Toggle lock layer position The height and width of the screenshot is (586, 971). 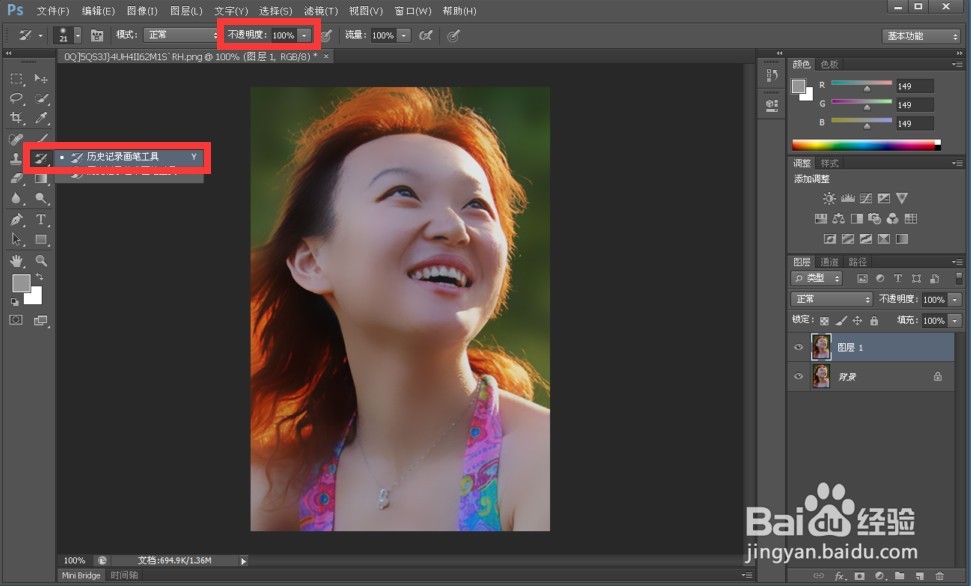pyautogui.click(x=858, y=320)
